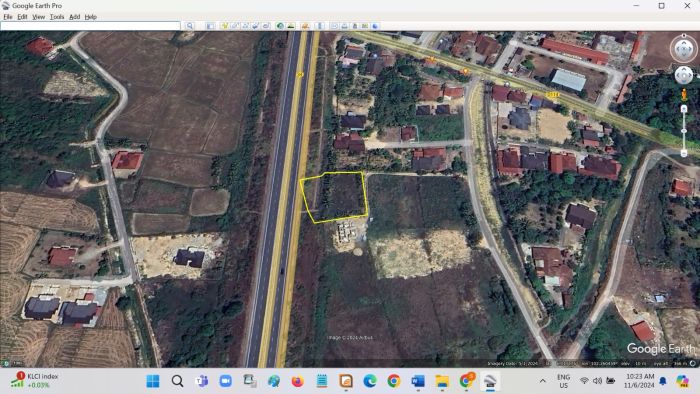Open the Record a Tour tool
The width and height of the screenshot is (700, 394).
(x=266, y=26)
